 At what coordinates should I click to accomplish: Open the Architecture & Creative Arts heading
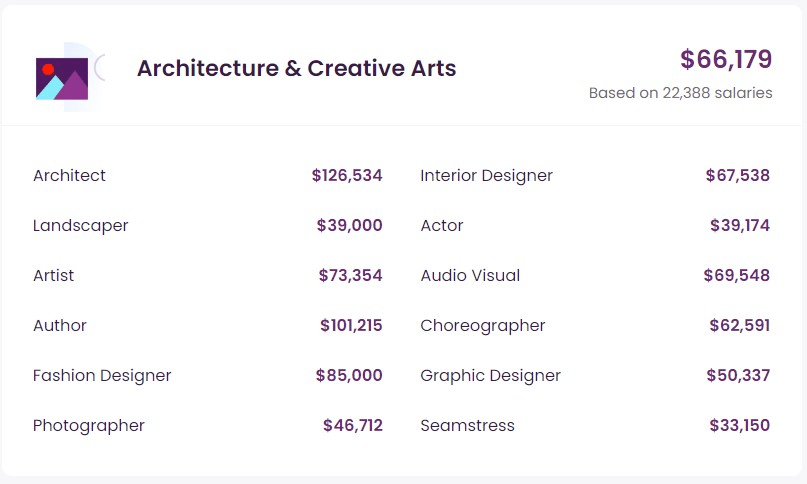click(x=296, y=69)
